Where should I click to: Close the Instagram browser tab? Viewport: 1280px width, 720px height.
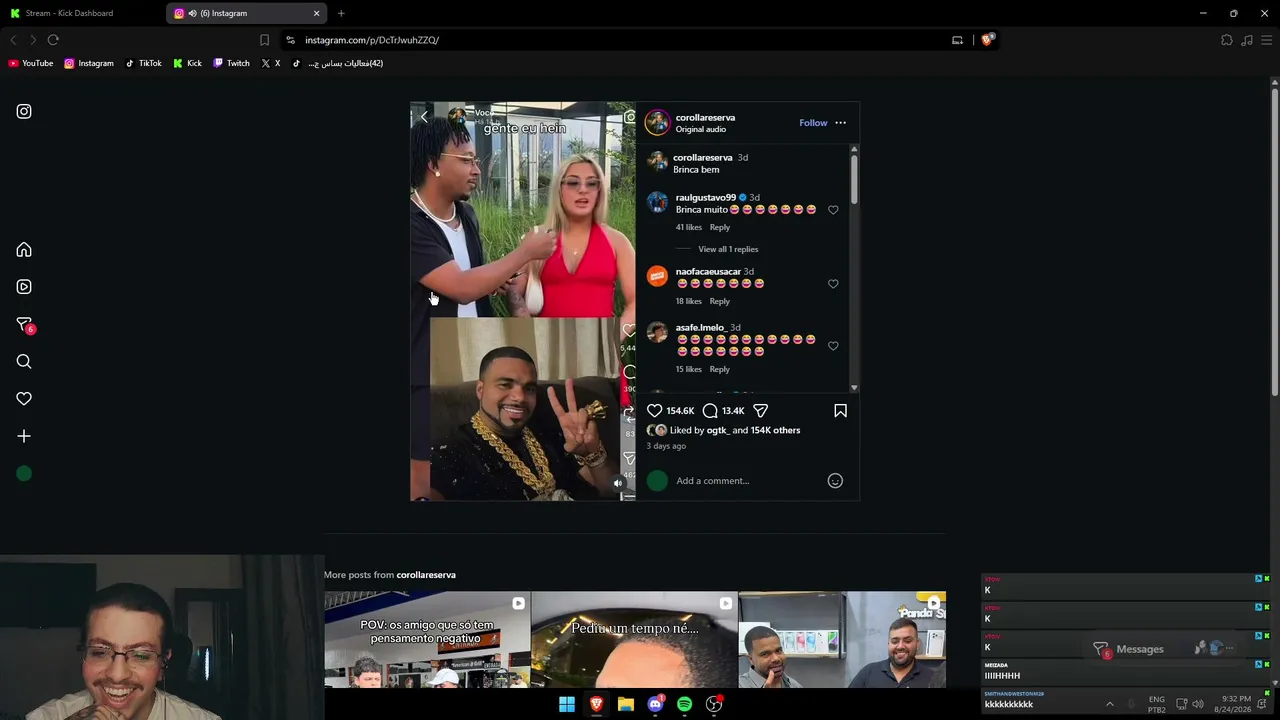tap(317, 13)
